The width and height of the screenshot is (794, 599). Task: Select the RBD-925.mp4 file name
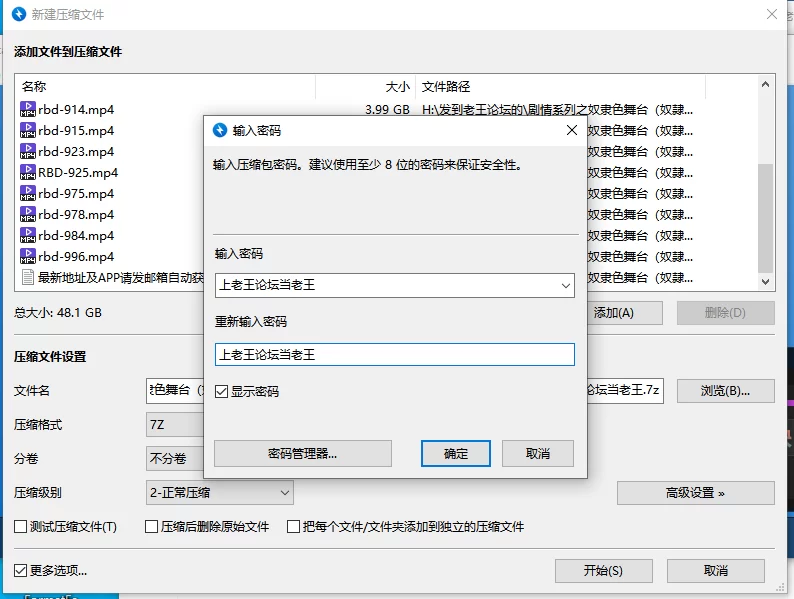point(78,172)
